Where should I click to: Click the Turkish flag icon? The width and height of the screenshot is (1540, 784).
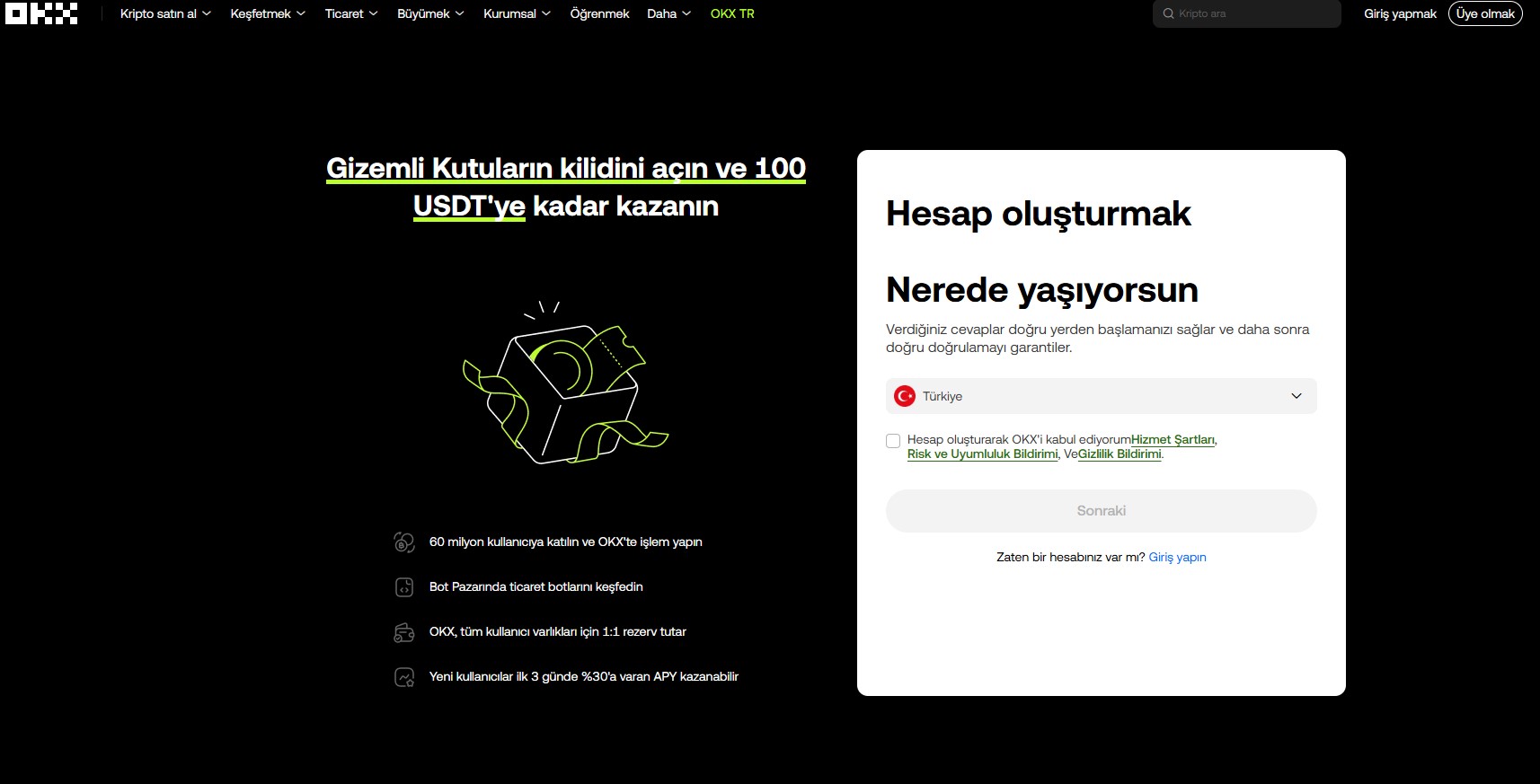(905, 396)
